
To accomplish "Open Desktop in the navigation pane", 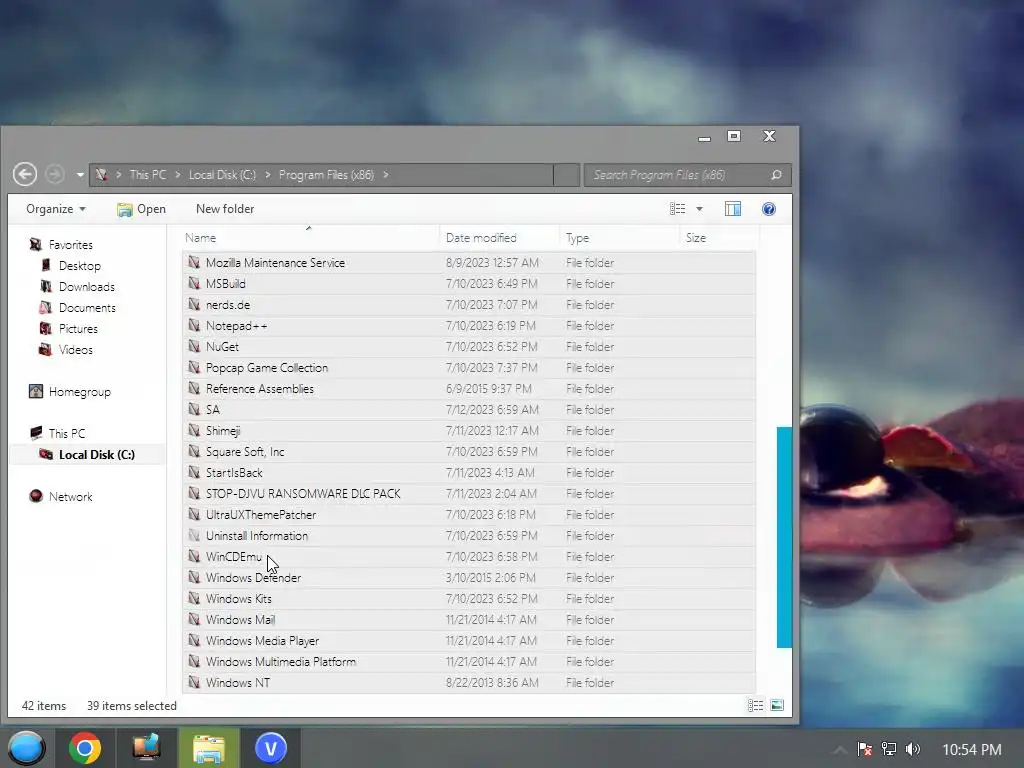I will point(80,266).
